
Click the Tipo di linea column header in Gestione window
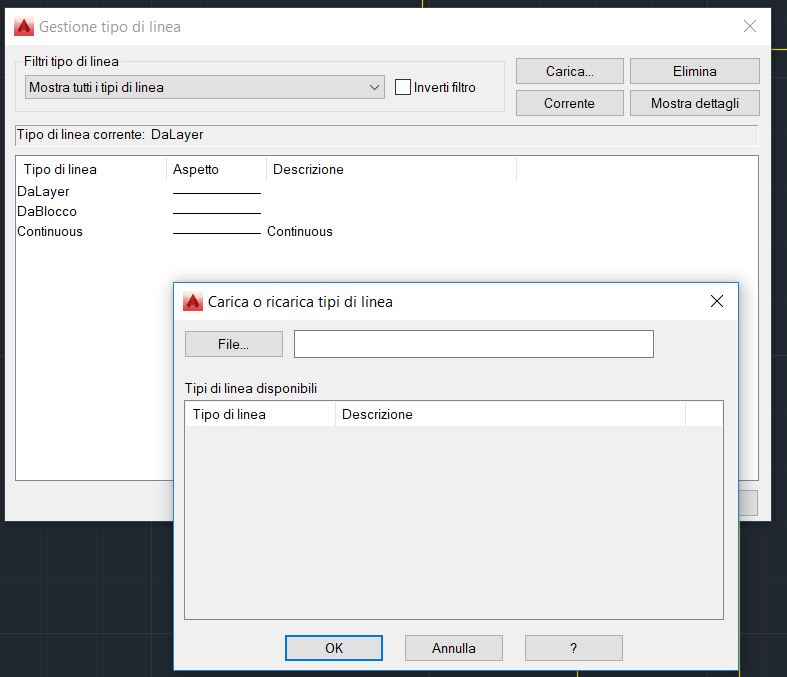[91, 170]
